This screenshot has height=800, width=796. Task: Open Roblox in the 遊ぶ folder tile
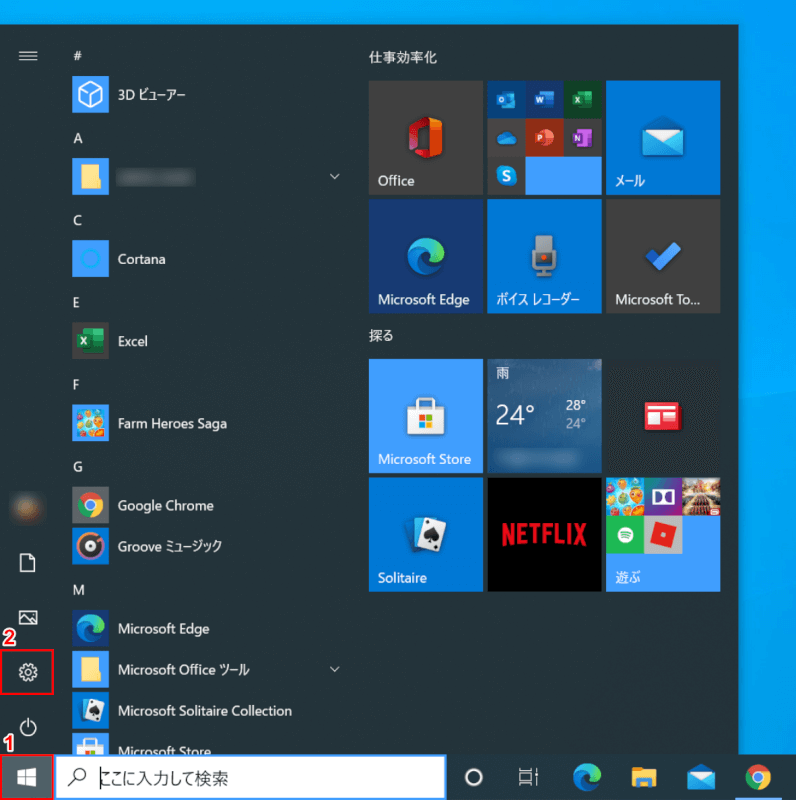coord(663,535)
